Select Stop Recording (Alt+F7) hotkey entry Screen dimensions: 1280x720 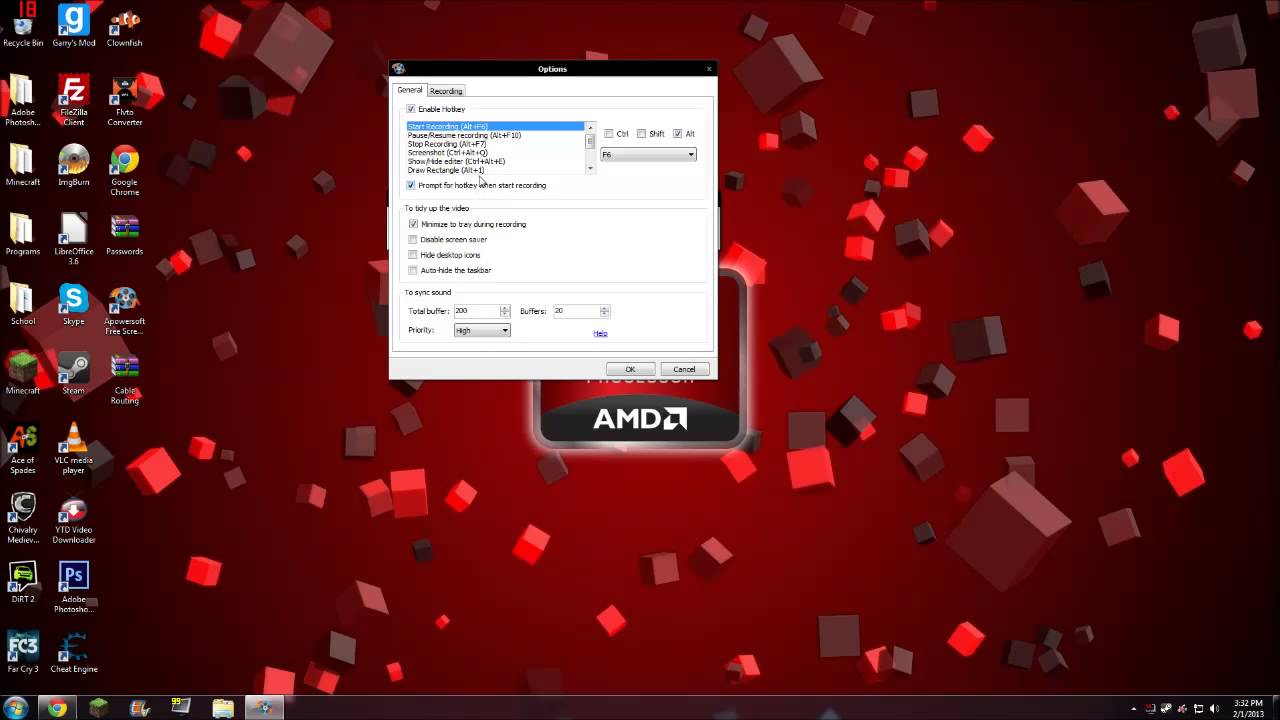(495, 144)
